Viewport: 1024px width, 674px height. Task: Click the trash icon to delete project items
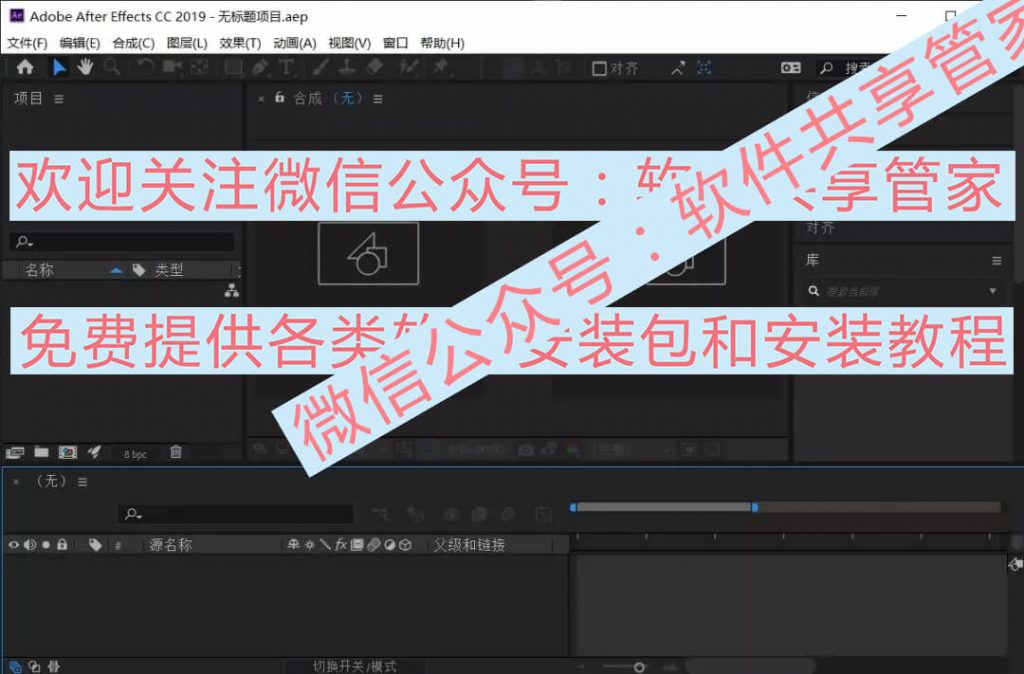[176, 452]
